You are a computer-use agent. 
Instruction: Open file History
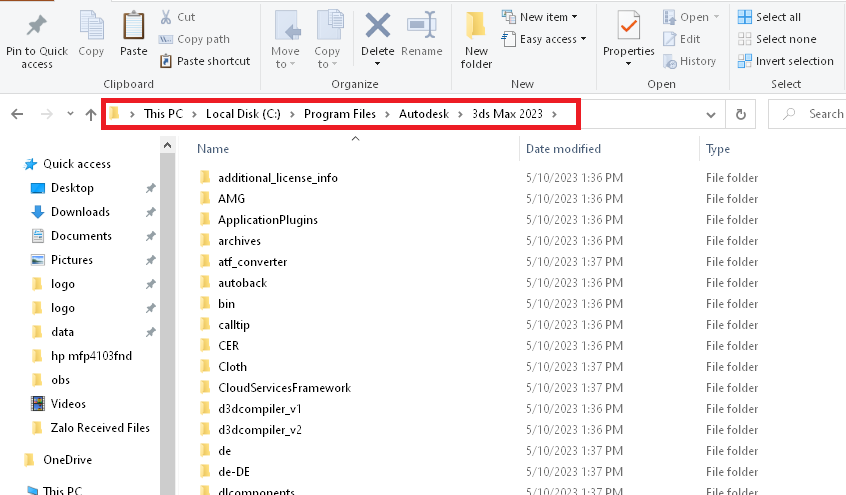690,61
